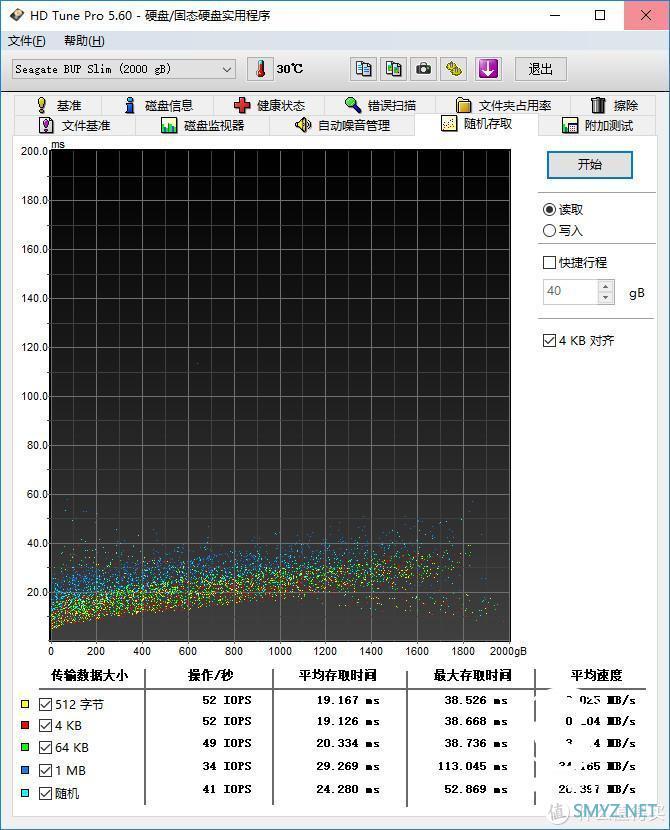The height and width of the screenshot is (830, 670).
Task: Click the HD Tune app icon in title bar
Action: click(x=16, y=15)
